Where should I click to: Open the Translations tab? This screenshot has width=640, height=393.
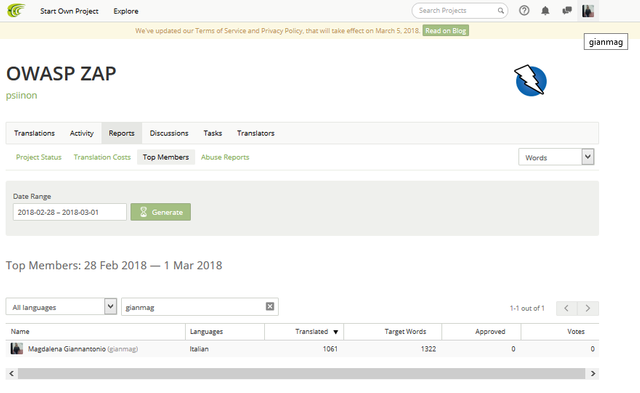[x=34, y=133]
